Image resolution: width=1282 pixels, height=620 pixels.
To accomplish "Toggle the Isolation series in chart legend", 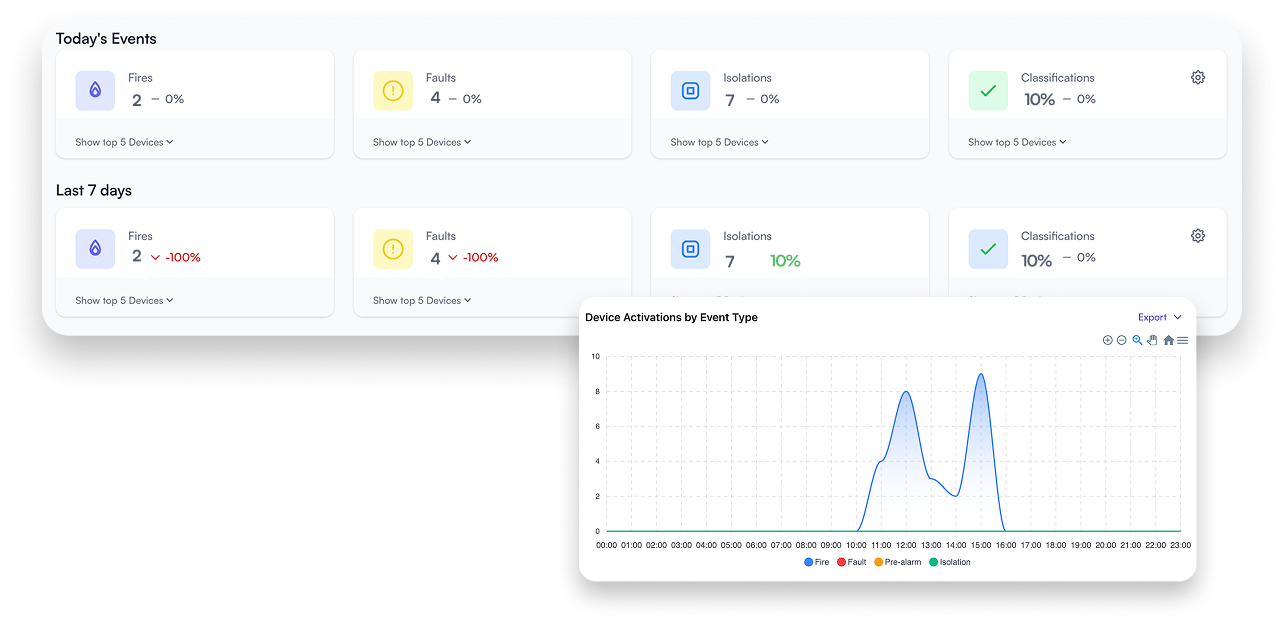I will [949, 562].
